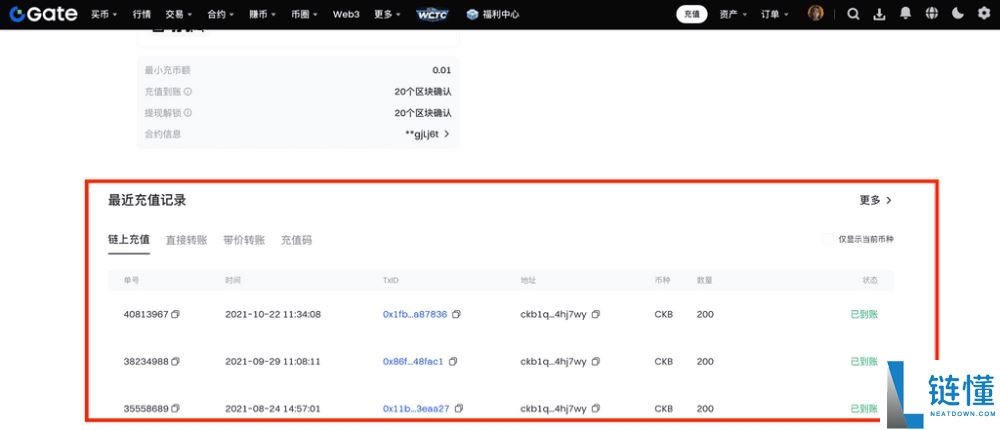Expand the 合约 dropdown menu
Screen dimensions: 1000x430
pyautogui.click(x=221, y=14)
